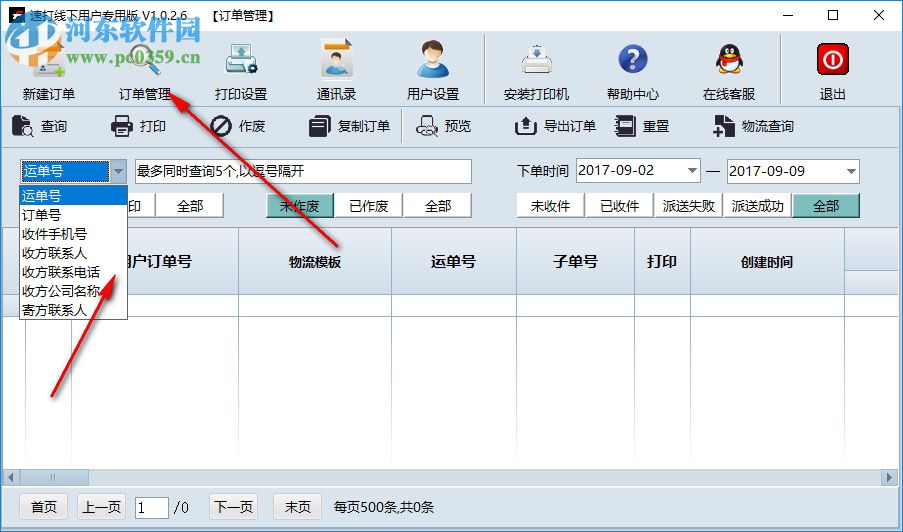
Task: Choose 收件手机号 in the dropdown list
Action: pyautogui.click(x=73, y=234)
